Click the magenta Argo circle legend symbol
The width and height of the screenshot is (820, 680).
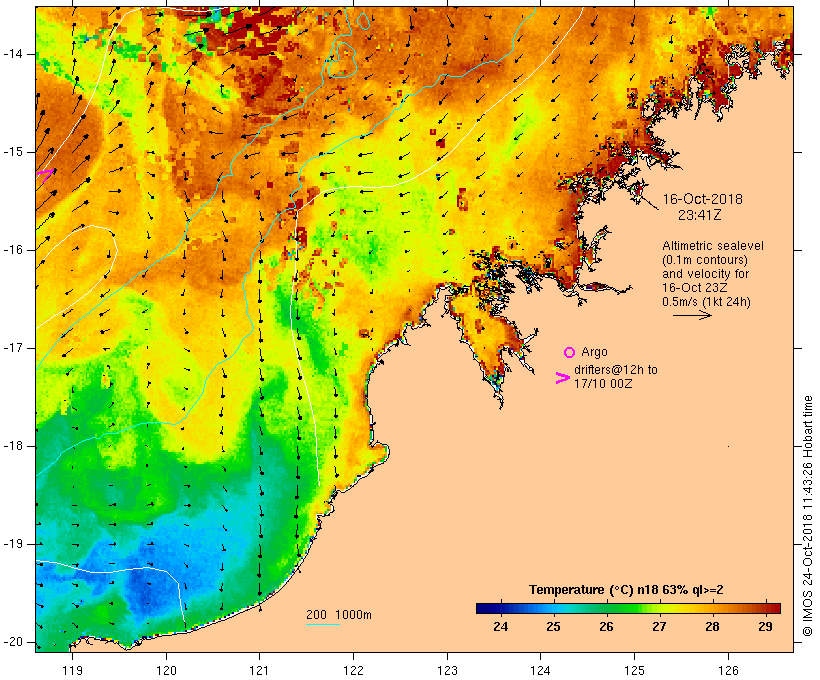569,353
